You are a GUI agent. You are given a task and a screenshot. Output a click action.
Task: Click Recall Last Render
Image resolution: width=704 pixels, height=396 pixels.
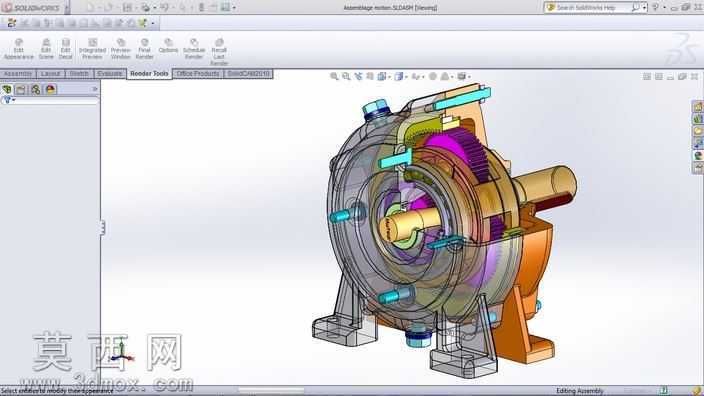pos(219,52)
